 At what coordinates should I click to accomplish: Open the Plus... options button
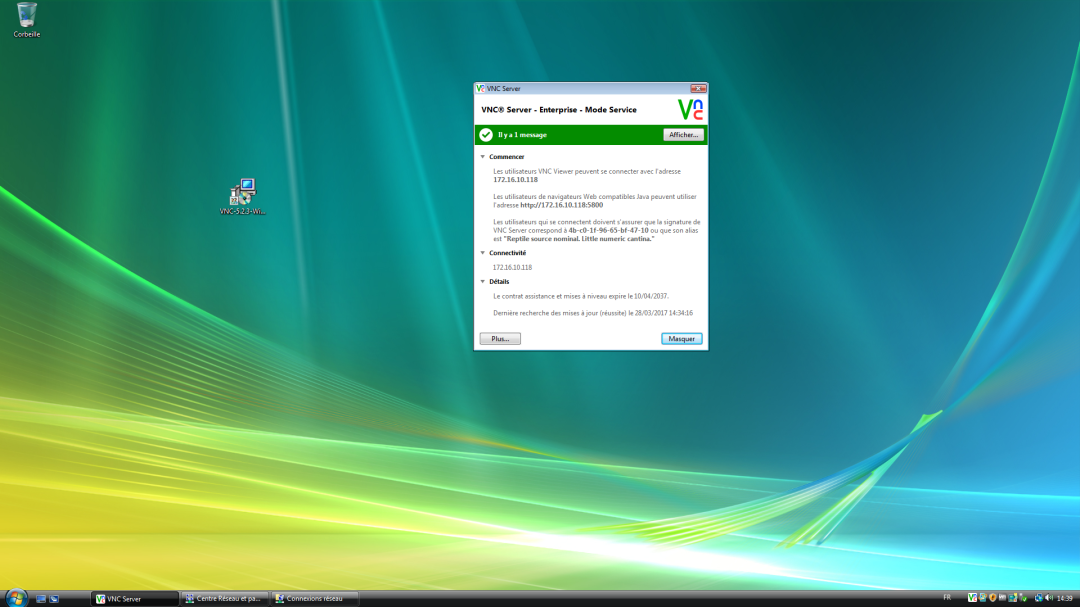500,339
